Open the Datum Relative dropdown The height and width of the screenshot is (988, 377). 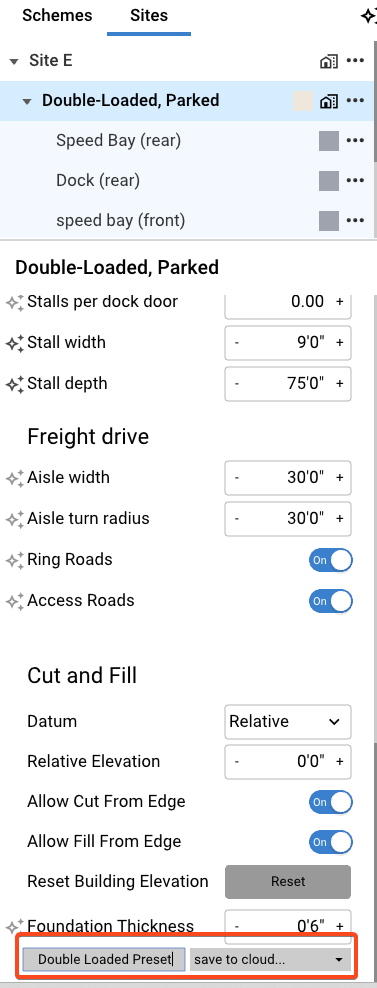coord(288,721)
